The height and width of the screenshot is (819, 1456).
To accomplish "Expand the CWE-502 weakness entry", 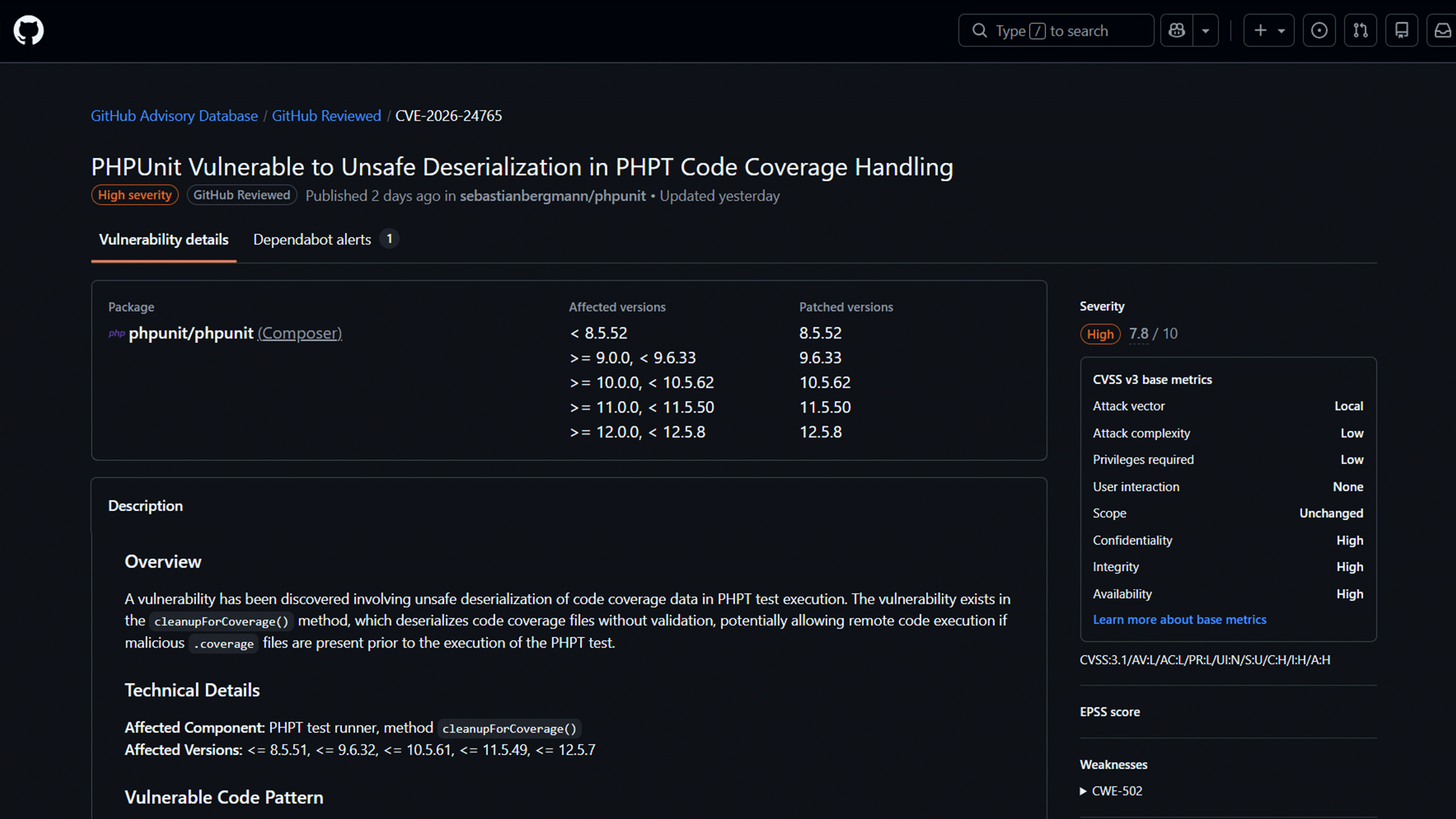I will pos(1110,791).
